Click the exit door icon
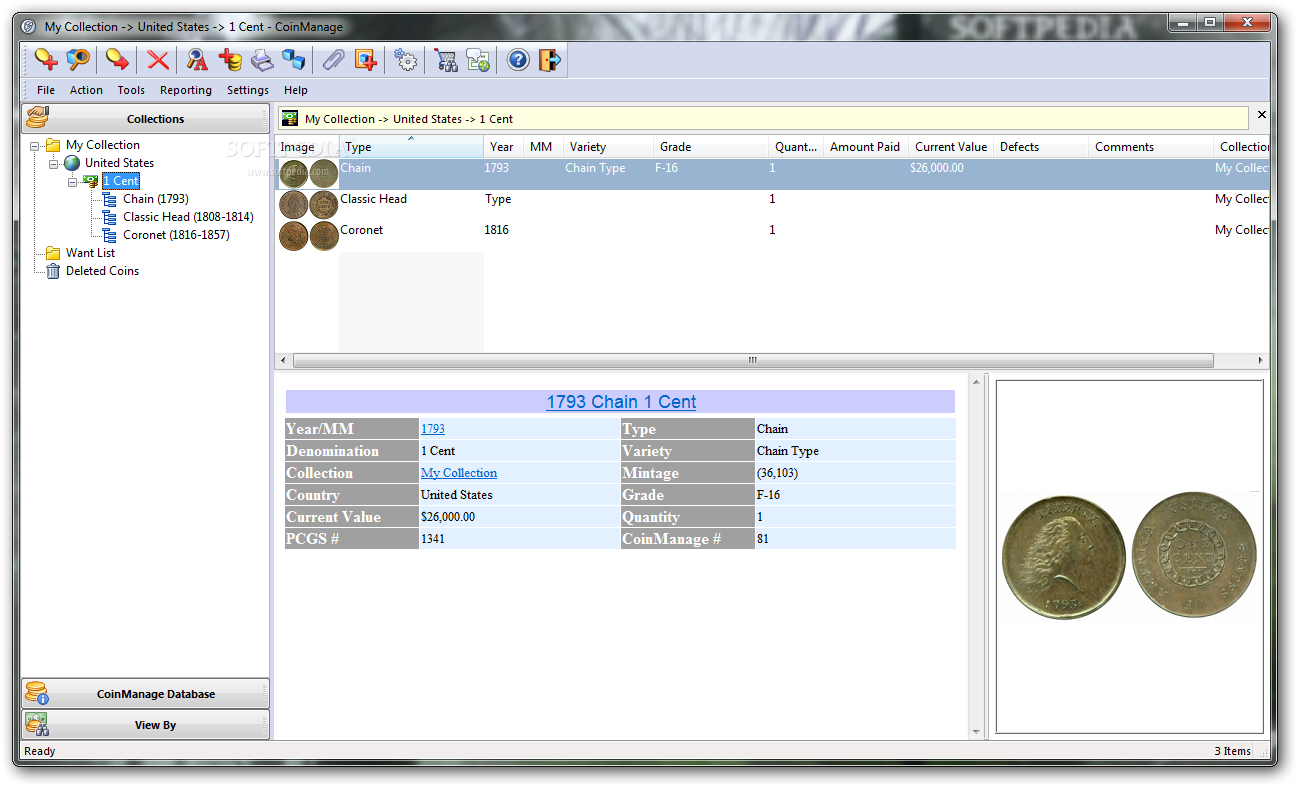The width and height of the screenshot is (1298, 787). 550,60
